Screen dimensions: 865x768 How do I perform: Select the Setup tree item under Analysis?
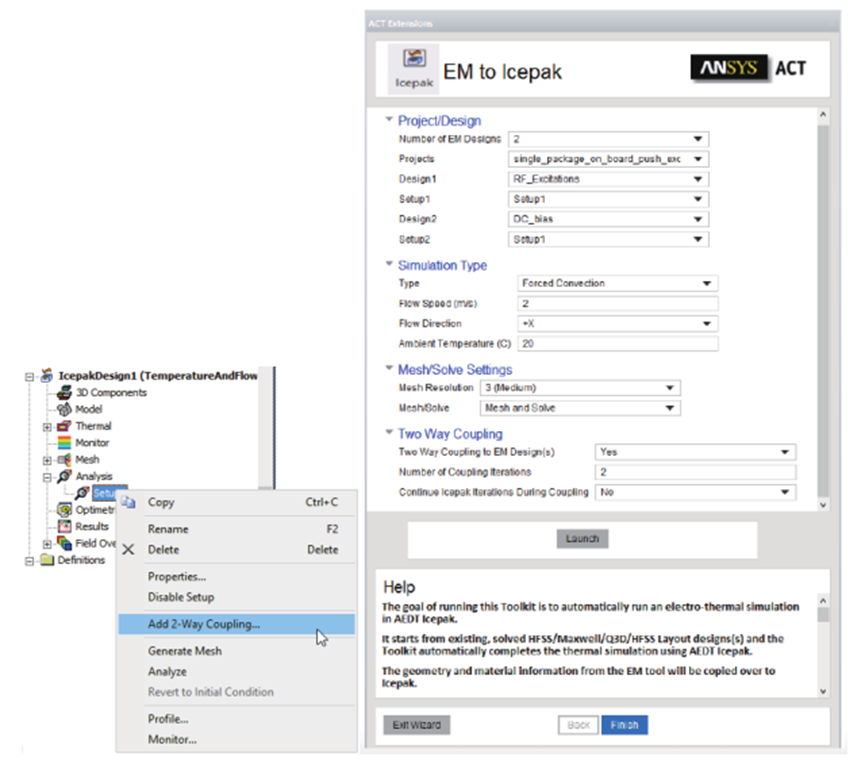click(110, 493)
